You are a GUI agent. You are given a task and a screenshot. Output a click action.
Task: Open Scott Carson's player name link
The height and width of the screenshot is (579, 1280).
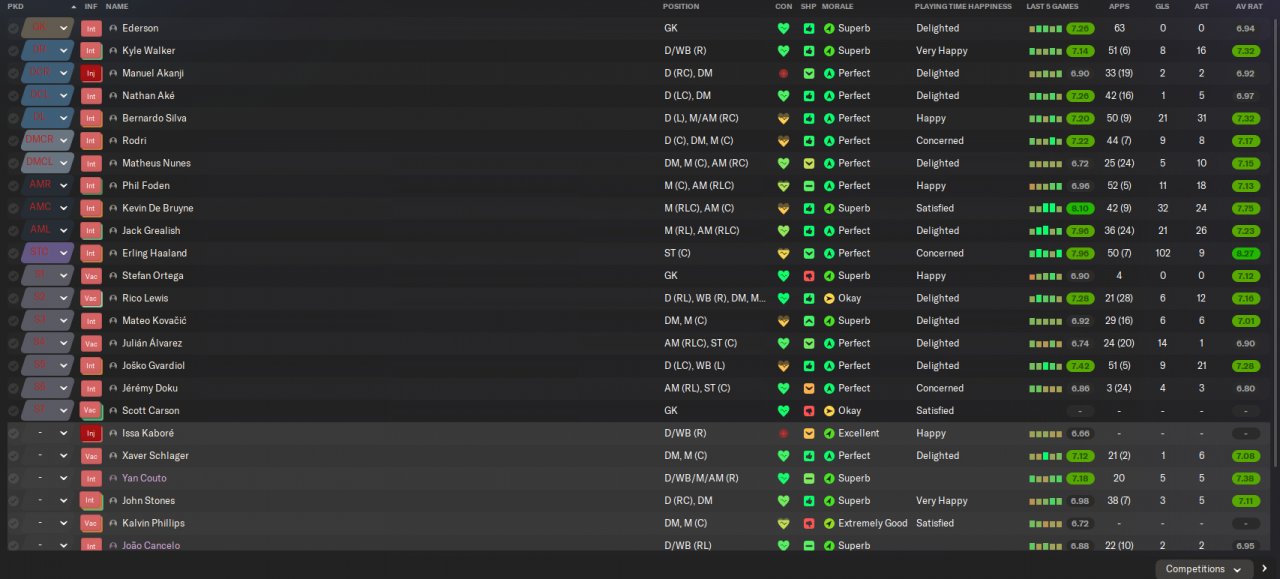(151, 411)
